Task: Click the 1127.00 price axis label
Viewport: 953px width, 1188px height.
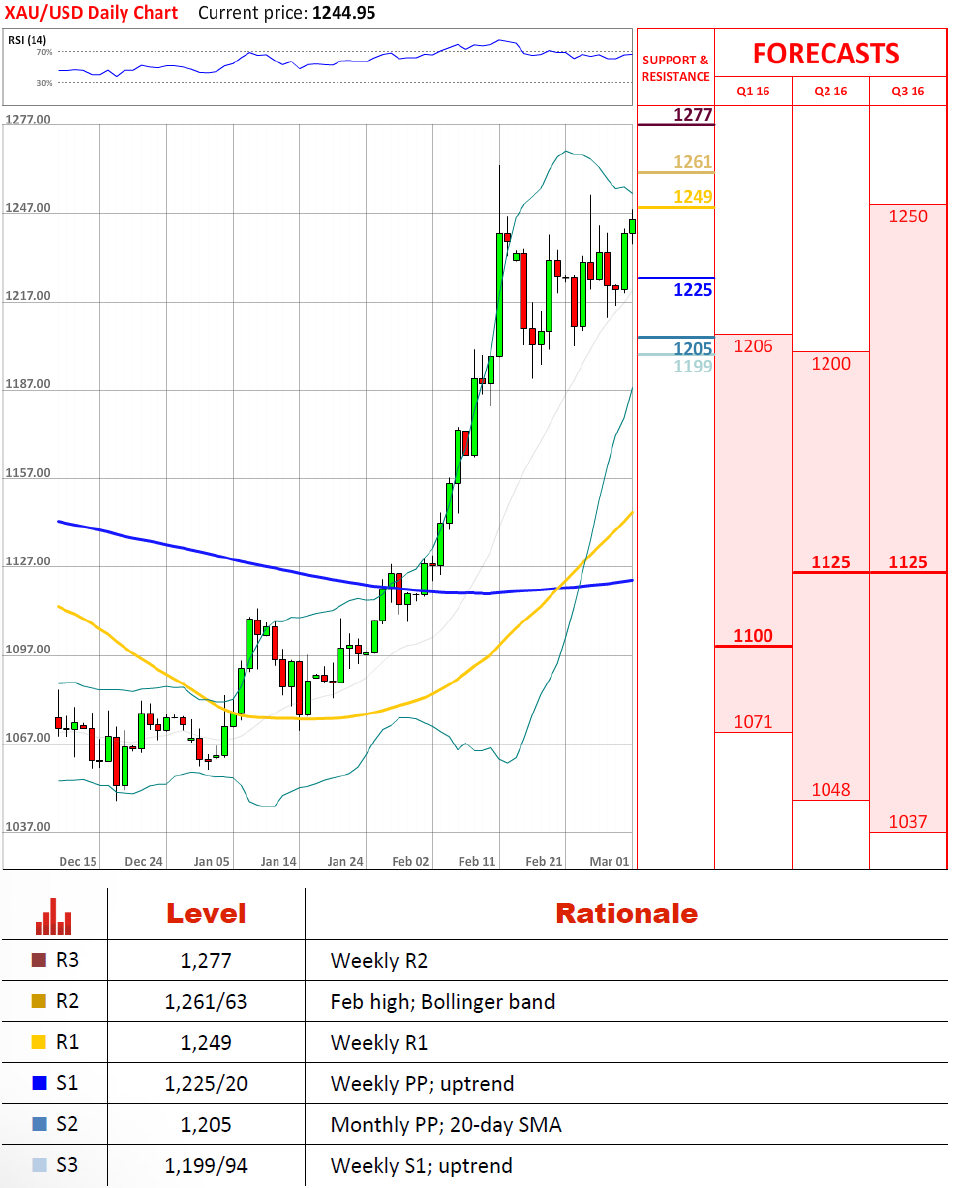Action: point(28,561)
